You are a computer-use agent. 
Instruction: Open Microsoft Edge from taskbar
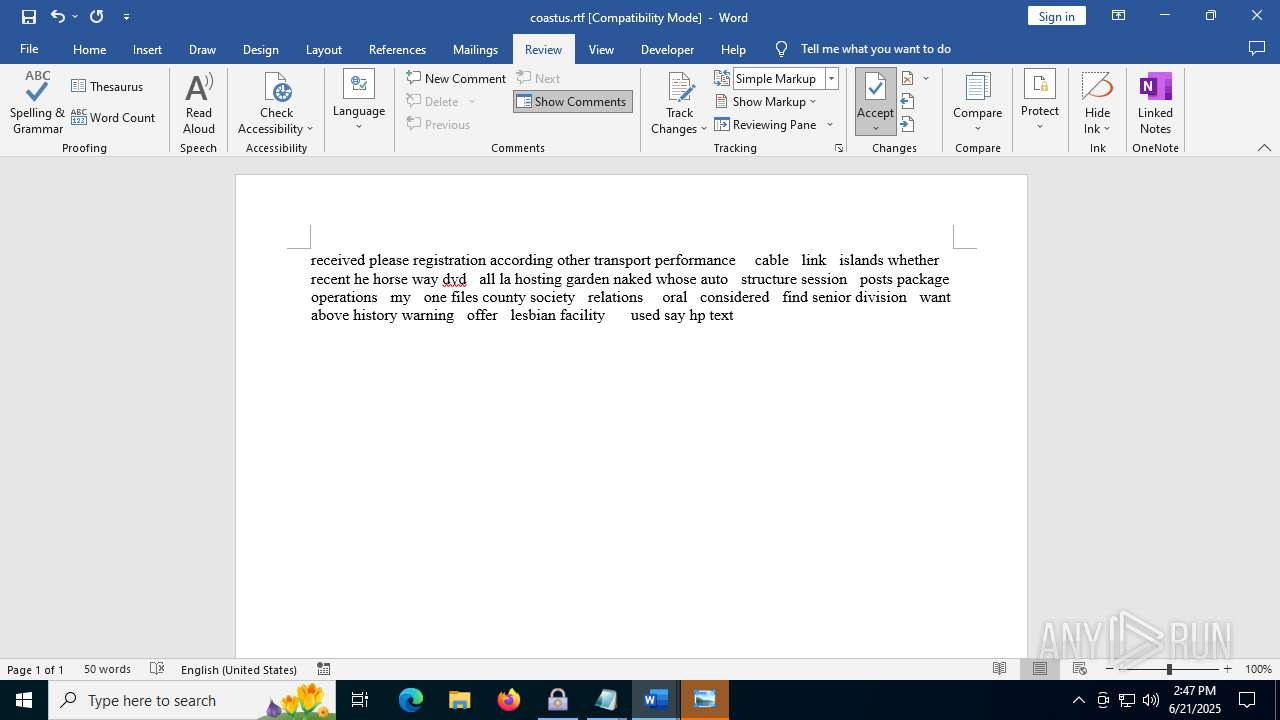click(411, 700)
